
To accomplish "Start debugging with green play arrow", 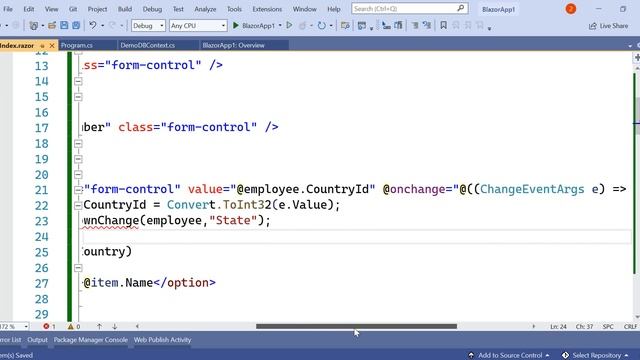I will 236,25.
